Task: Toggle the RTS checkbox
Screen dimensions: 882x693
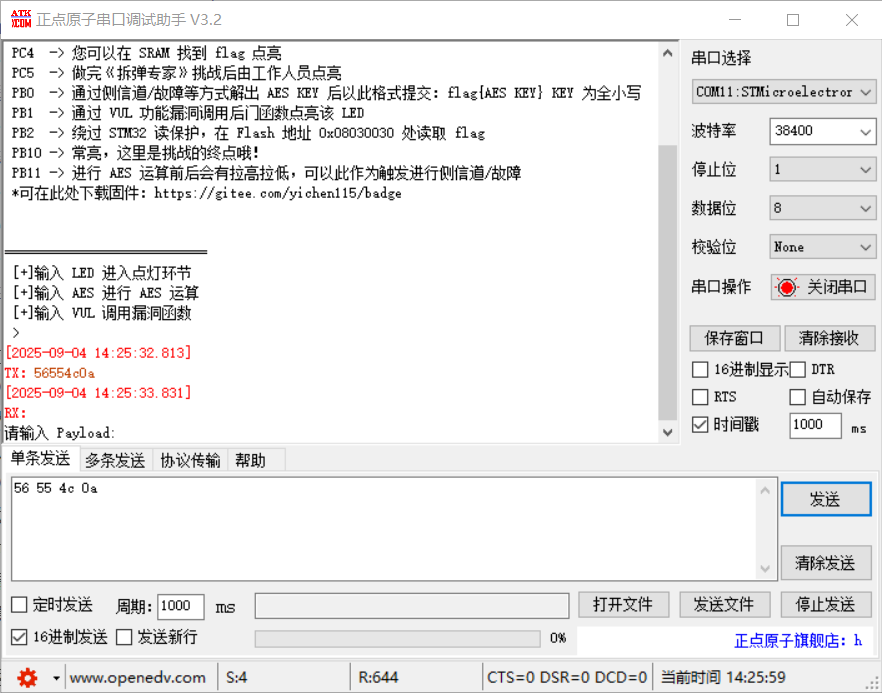Action: tap(700, 397)
